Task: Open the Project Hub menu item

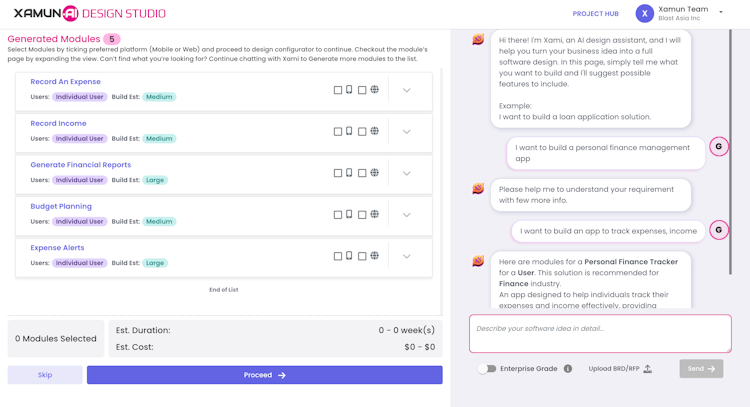Action: (595, 14)
